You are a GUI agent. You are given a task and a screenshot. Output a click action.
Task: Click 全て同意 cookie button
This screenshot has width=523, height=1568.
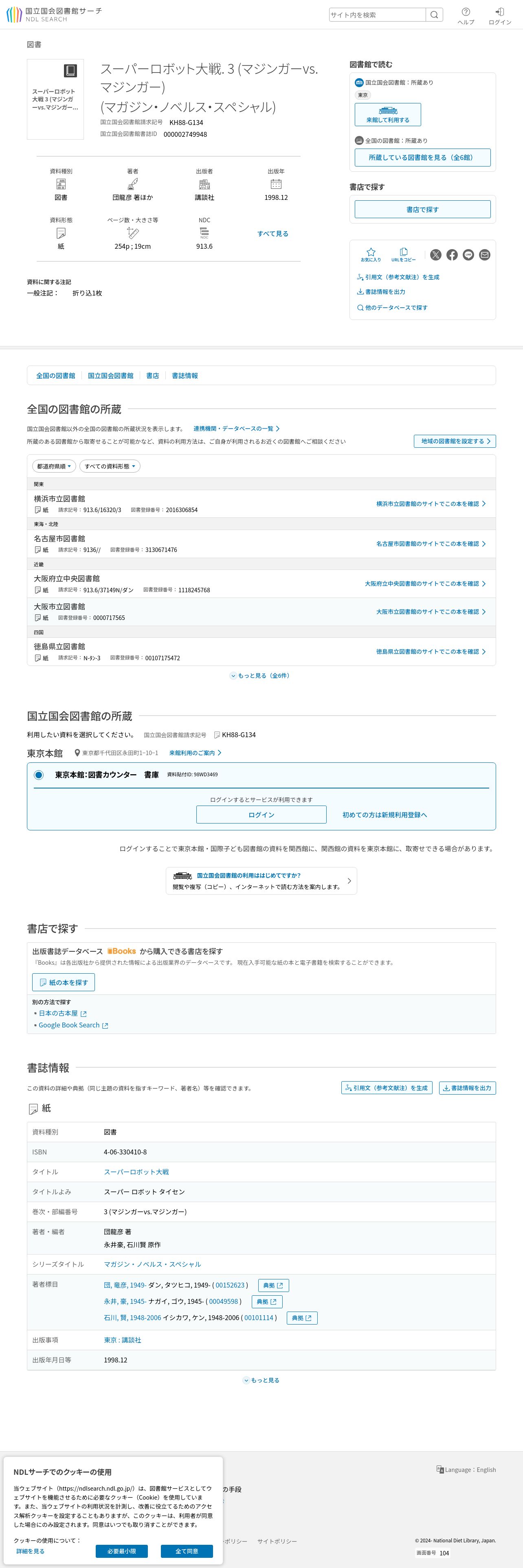[187, 1551]
